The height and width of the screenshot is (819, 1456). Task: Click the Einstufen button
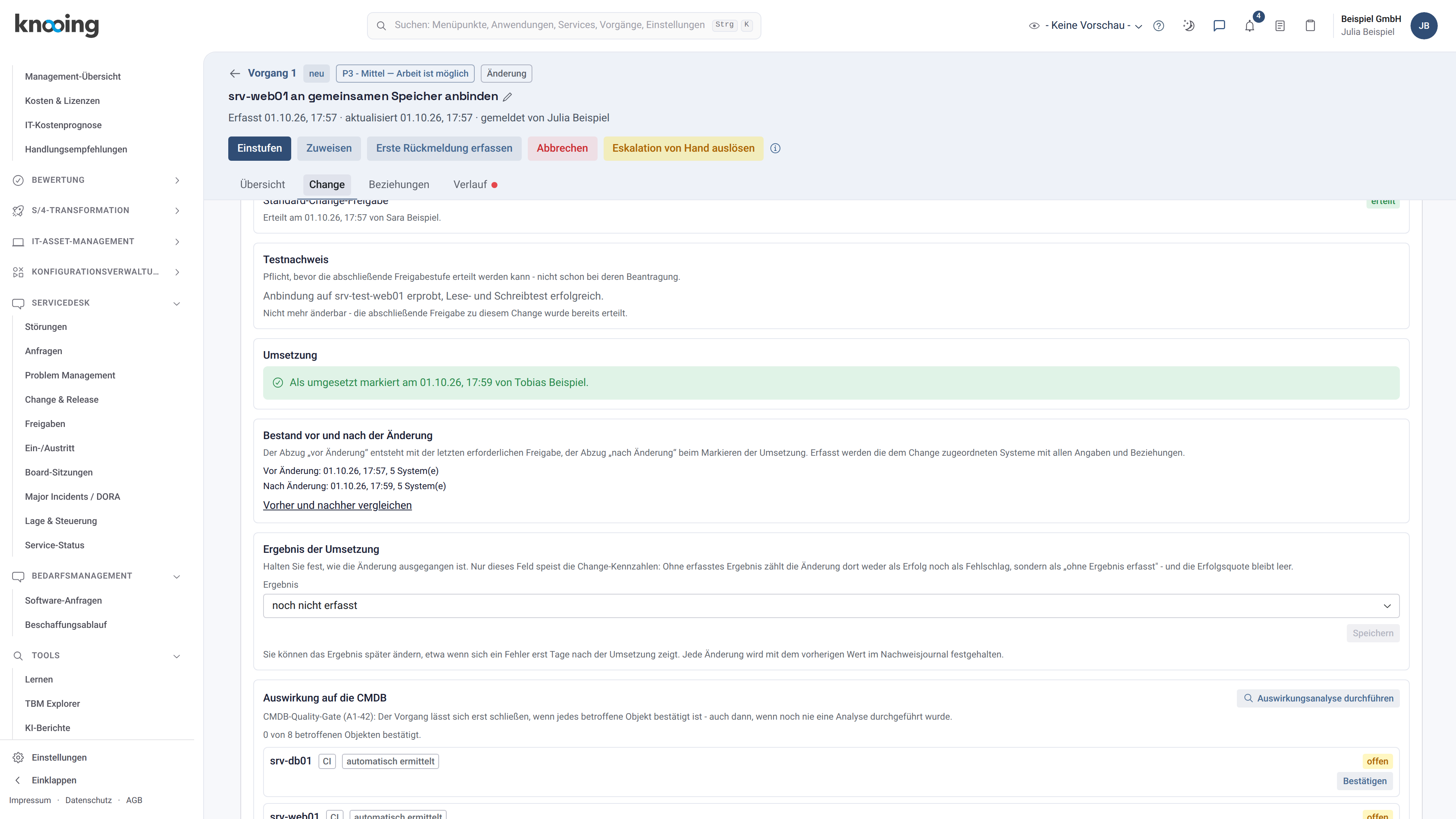coord(259,148)
